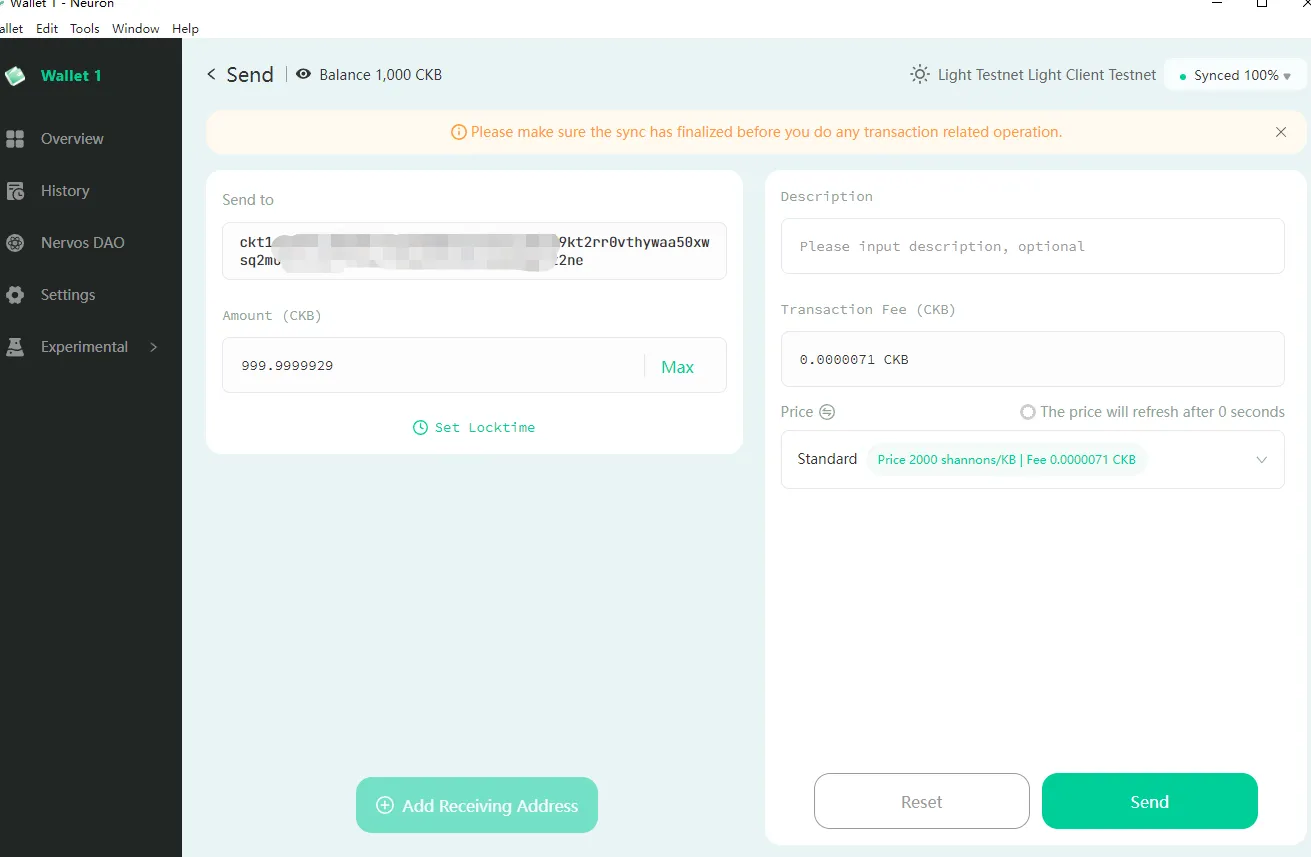Click the price refresh countdown spinner icon
The height and width of the screenshot is (857, 1311).
click(x=1027, y=412)
